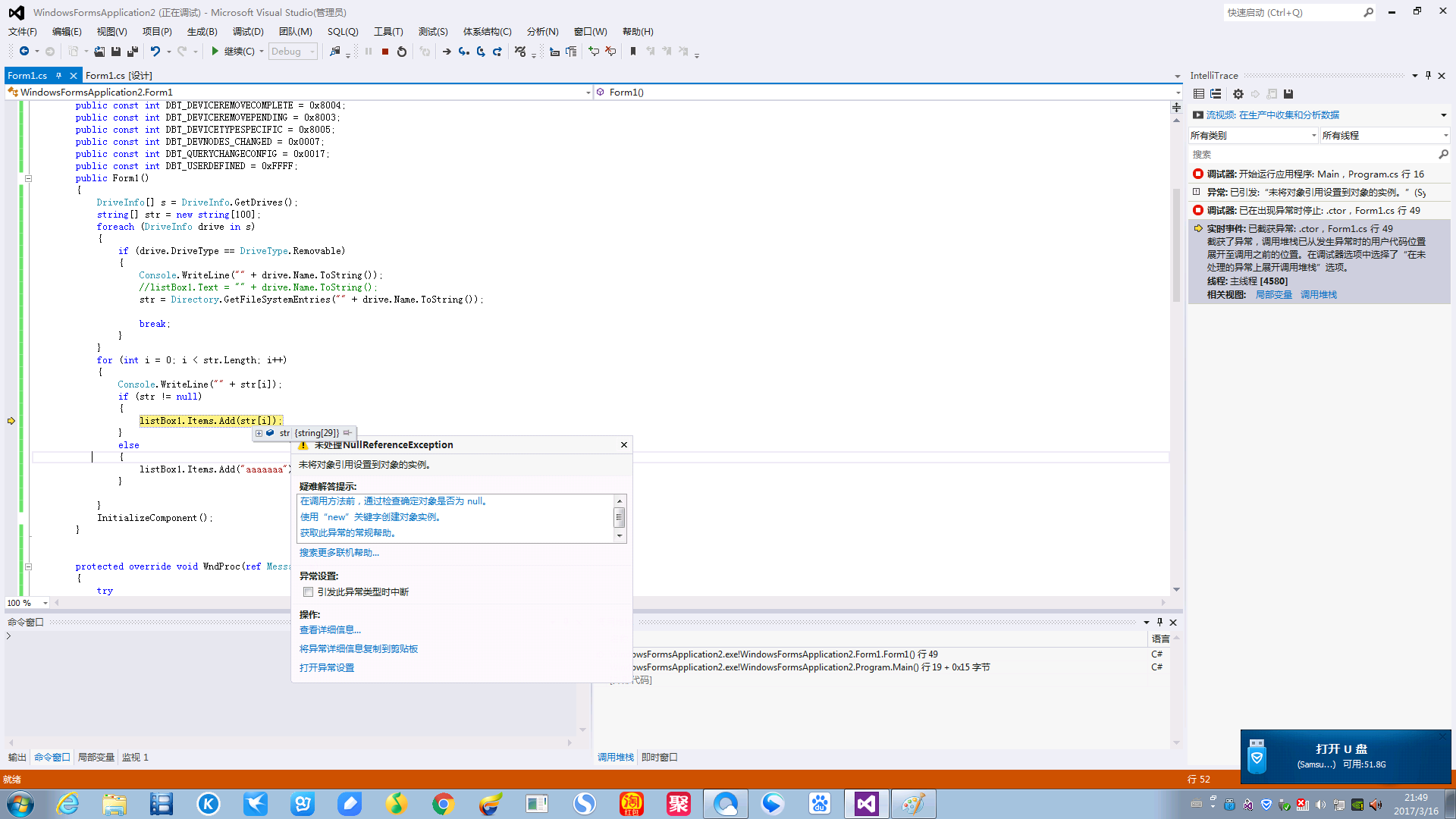Collapse the Form1() constructor outline region
This screenshot has width=1456, height=819.
28,179
